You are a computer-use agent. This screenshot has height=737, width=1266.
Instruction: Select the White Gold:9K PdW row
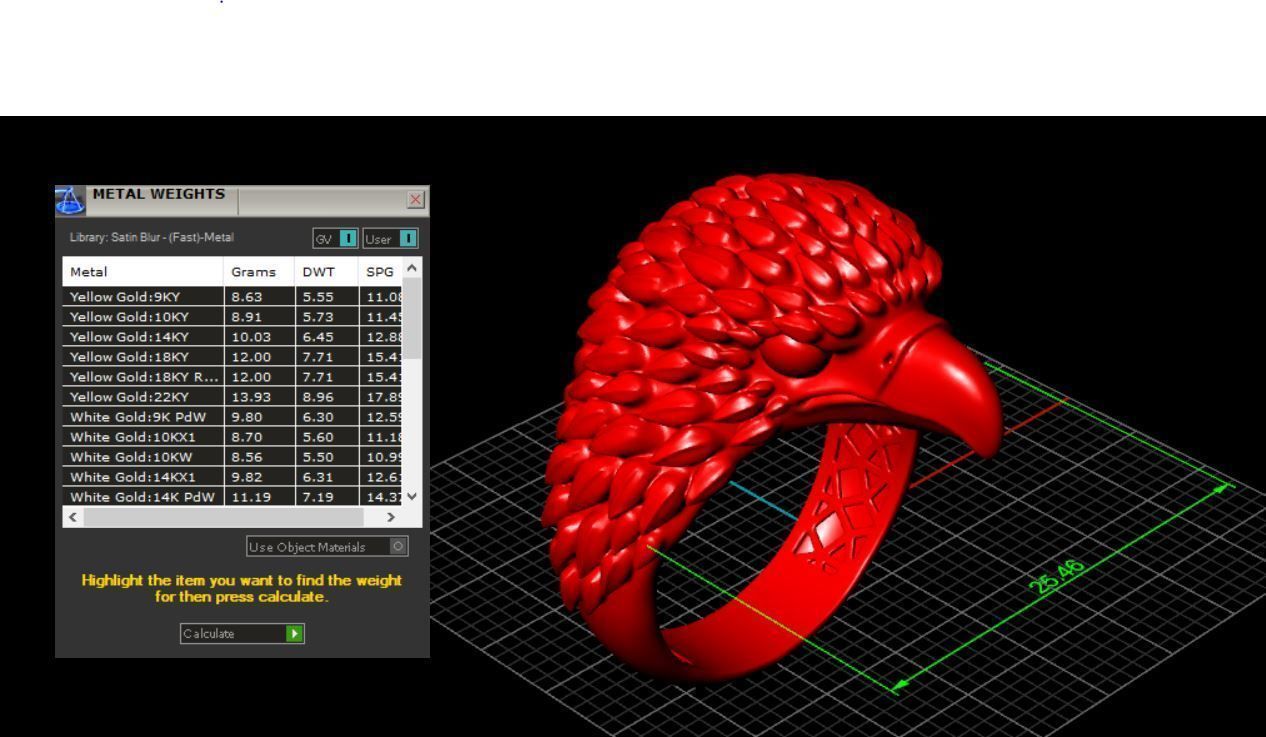[232, 417]
